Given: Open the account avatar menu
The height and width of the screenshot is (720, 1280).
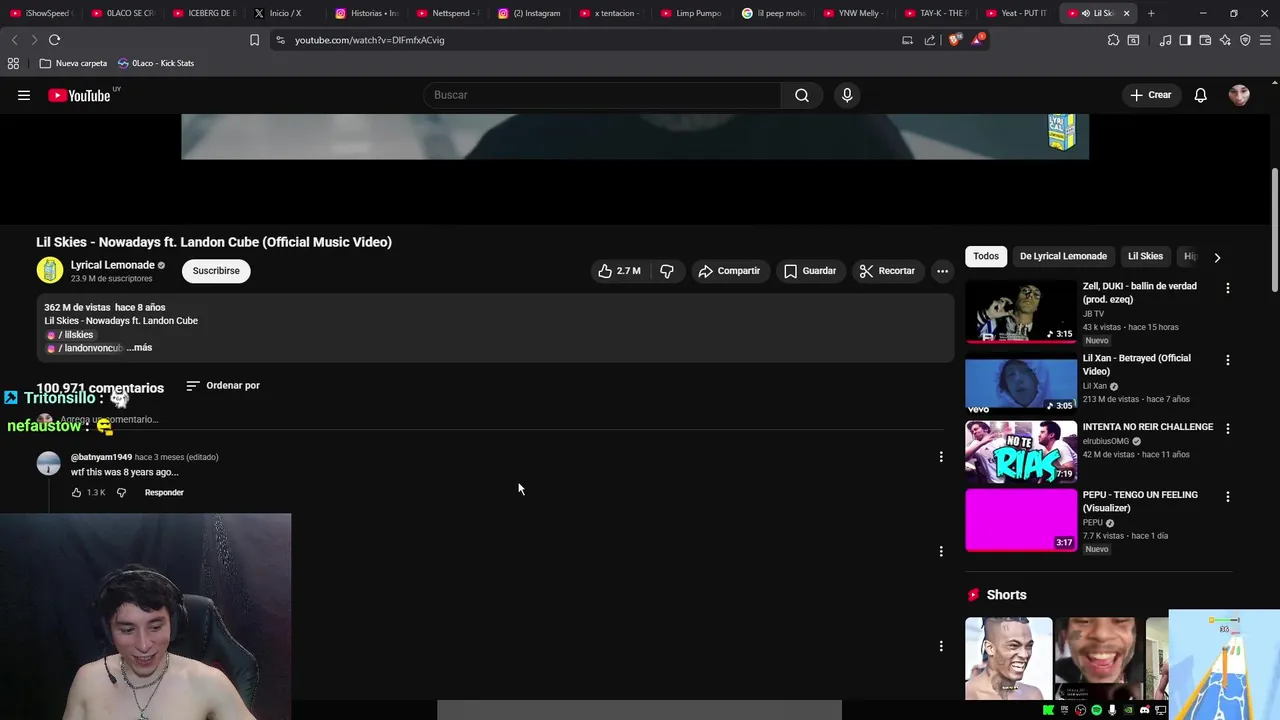Looking at the screenshot, I should [x=1239, y=95].
